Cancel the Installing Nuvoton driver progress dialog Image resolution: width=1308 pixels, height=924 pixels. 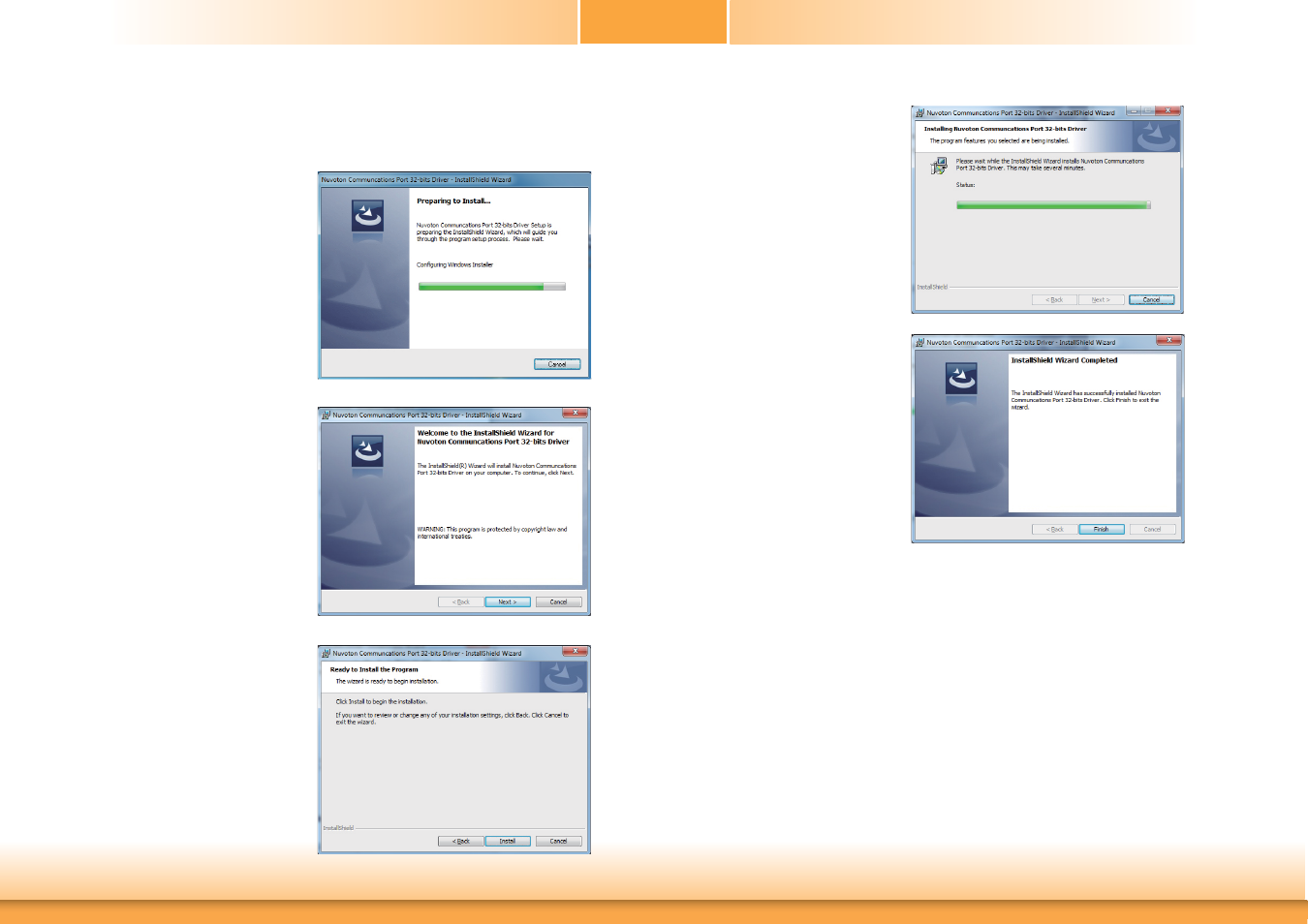pos(1152,299)
